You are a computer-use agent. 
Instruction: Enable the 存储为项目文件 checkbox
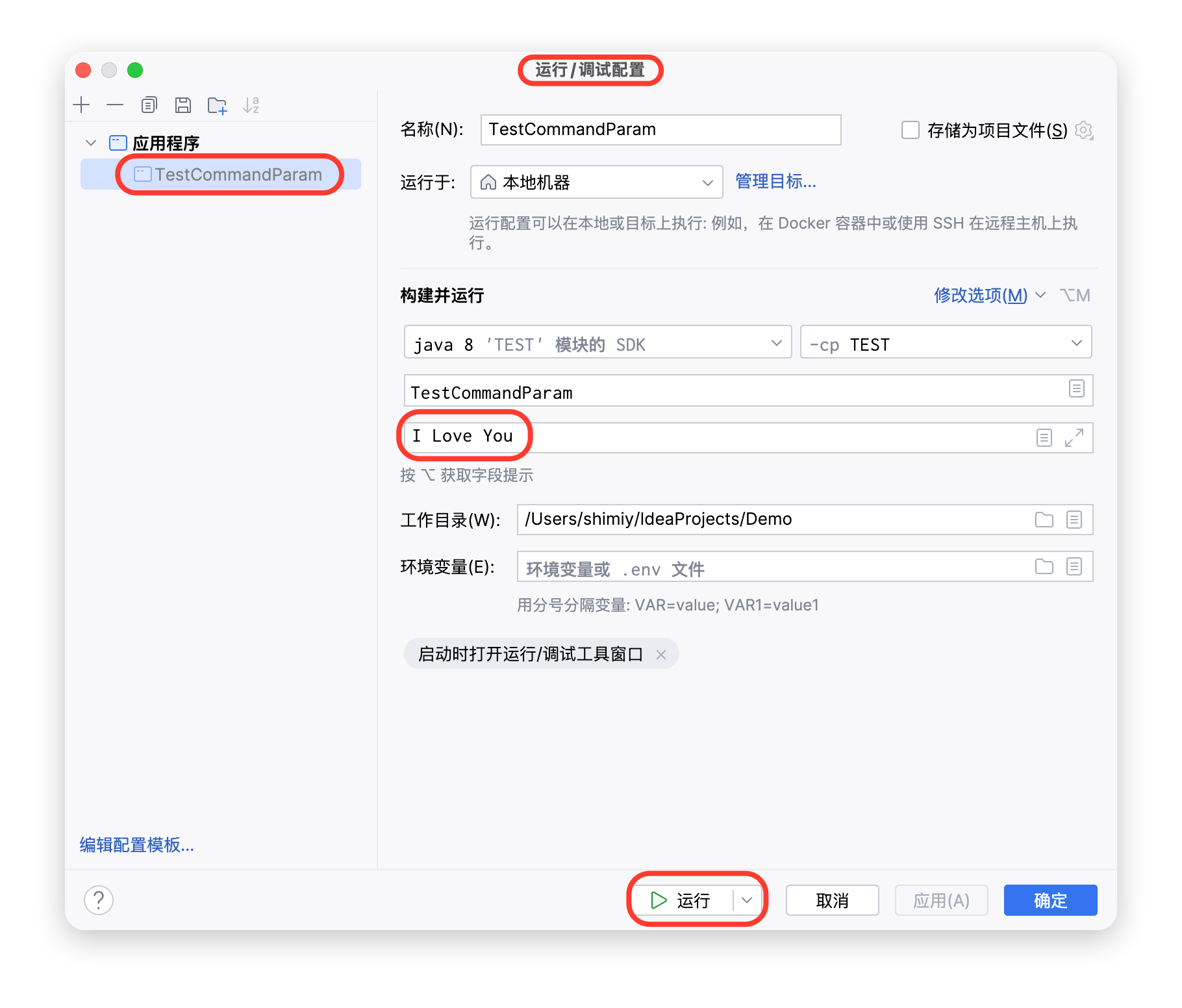tap(910, 131)
